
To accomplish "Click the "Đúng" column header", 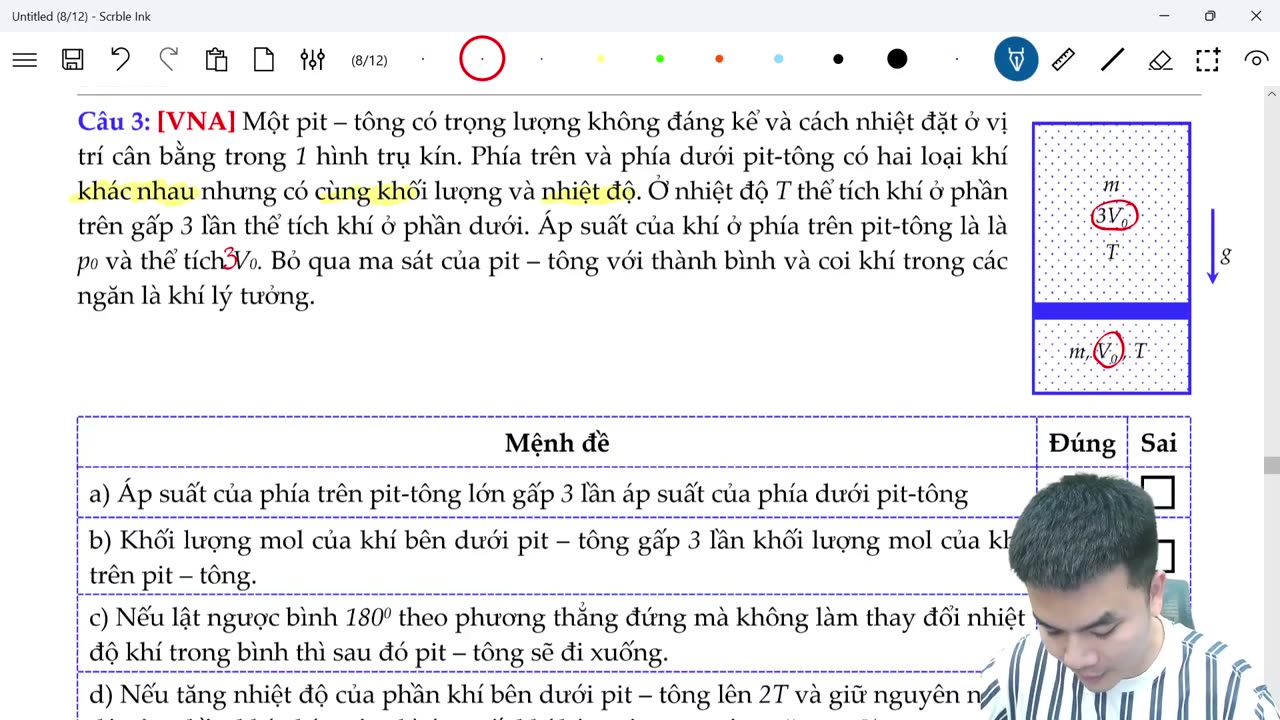I will pos(1082,443).
